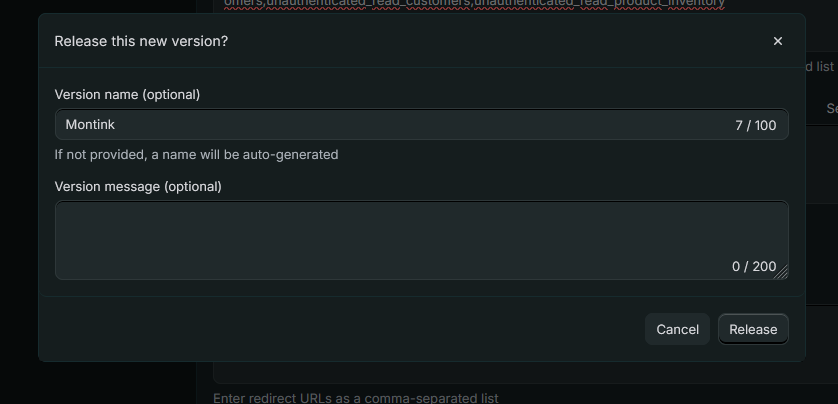
Task: Click the "Version name (optional)" label
Action: pyautogui.click(x=127, y=94)
